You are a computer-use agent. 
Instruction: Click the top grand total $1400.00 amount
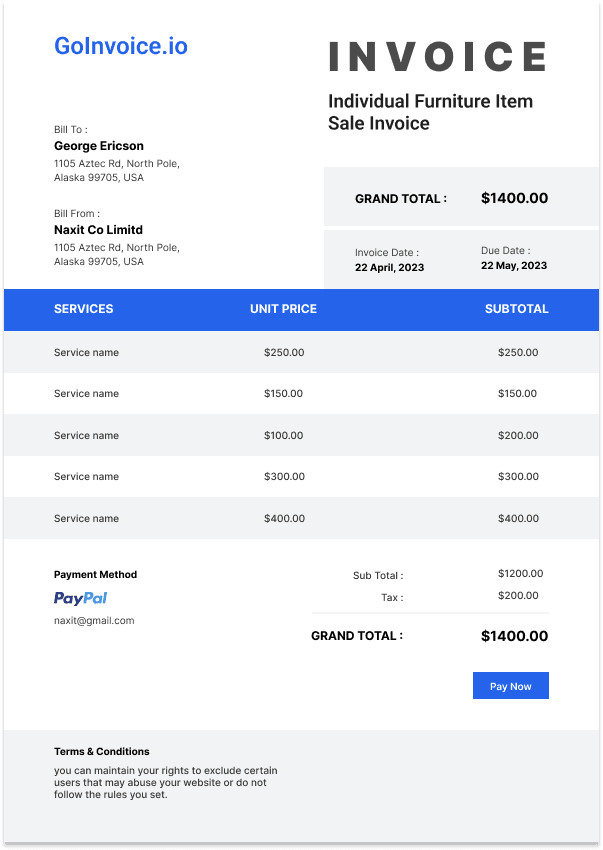click(x=514, y=198)
